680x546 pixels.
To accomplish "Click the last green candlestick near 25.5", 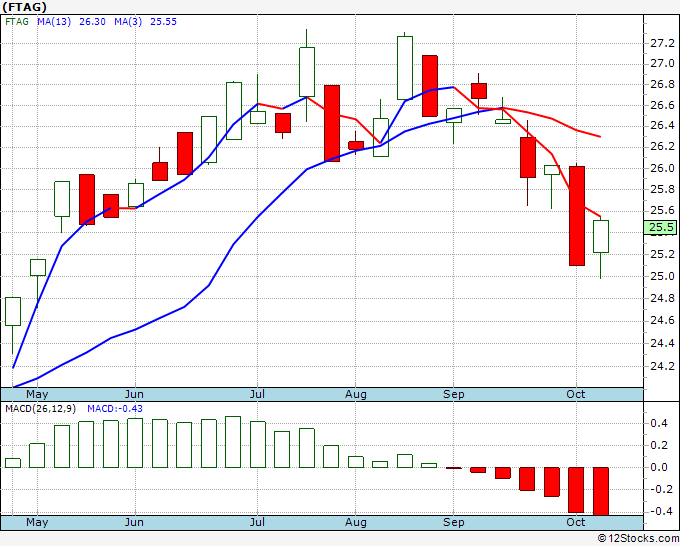I will [x=601, y=236].
